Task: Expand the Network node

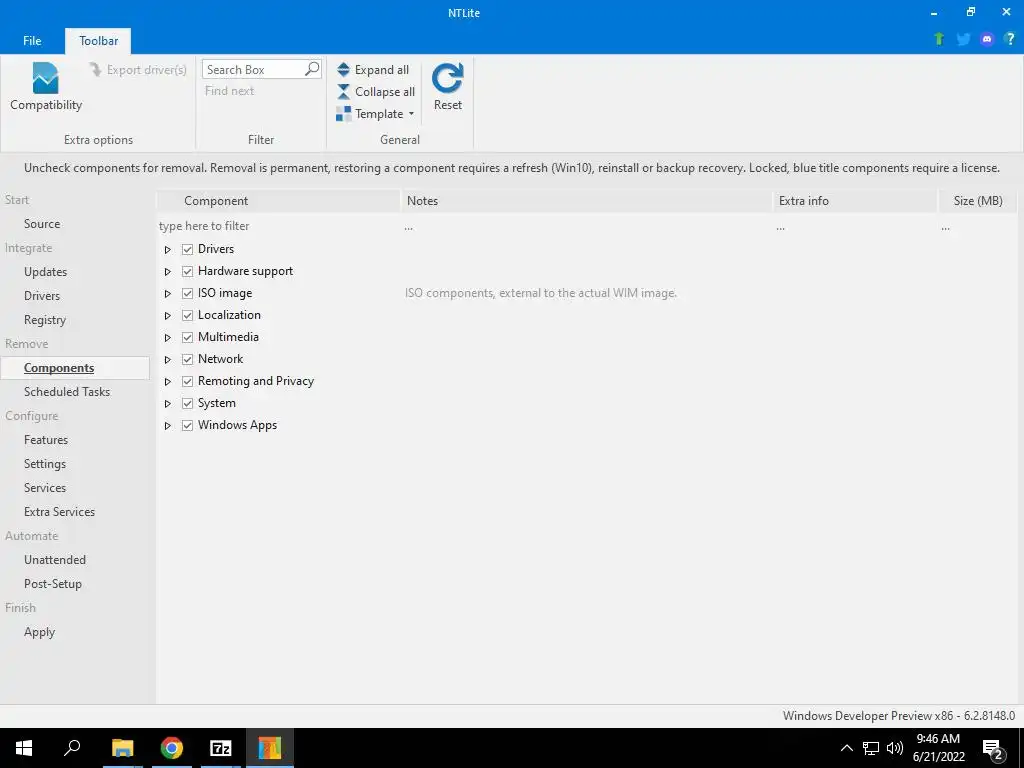Action: (x=167, y=360)
